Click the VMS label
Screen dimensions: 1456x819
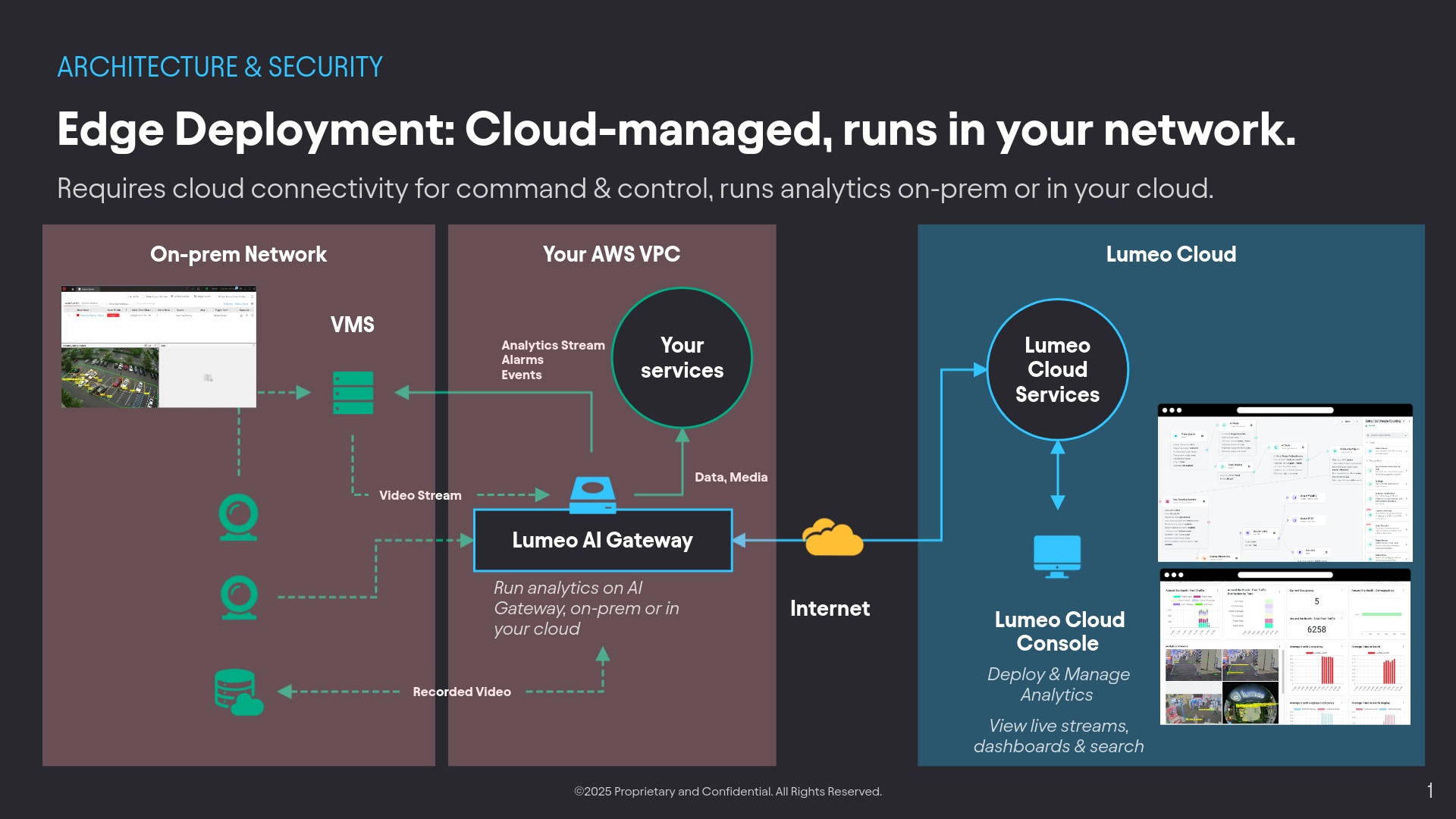point(353,325)
